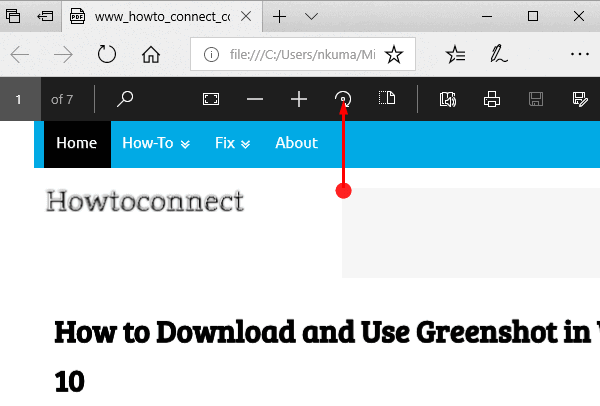Image resolution: width=600 pixels, height=406 pixels.
Task: Open Home in site navigation
Action: tap(77, 143)
